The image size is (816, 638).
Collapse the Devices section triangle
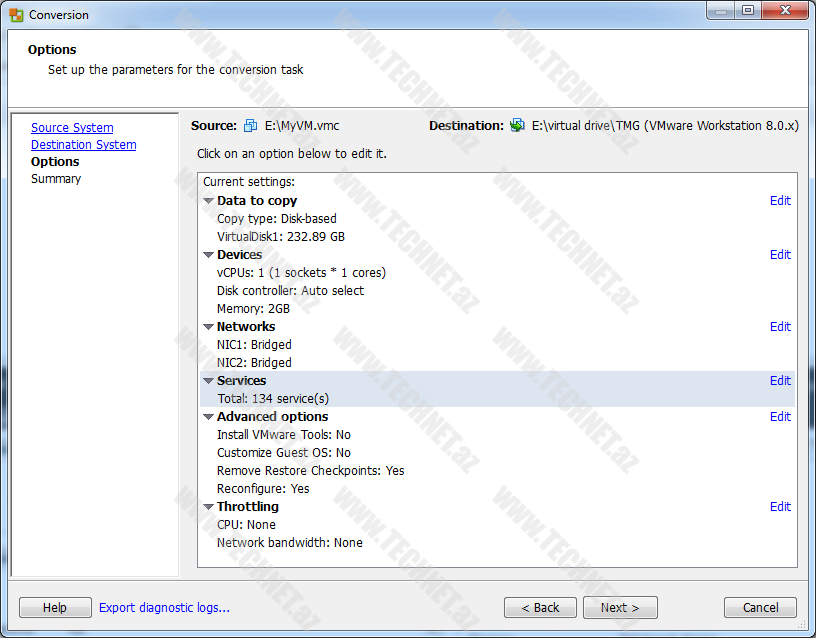point(209,255)
